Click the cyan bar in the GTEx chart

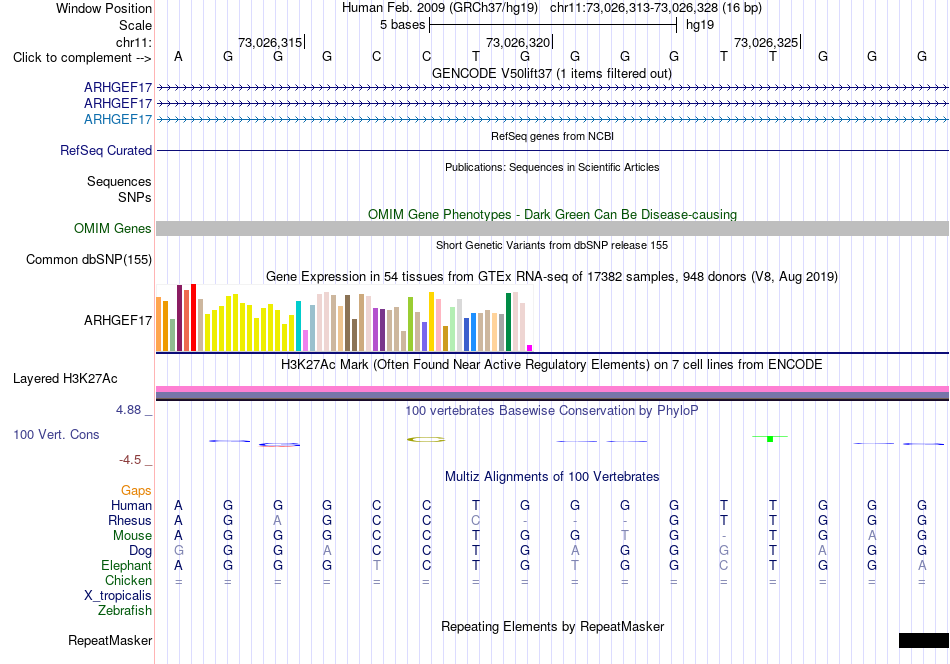[298, 326]
